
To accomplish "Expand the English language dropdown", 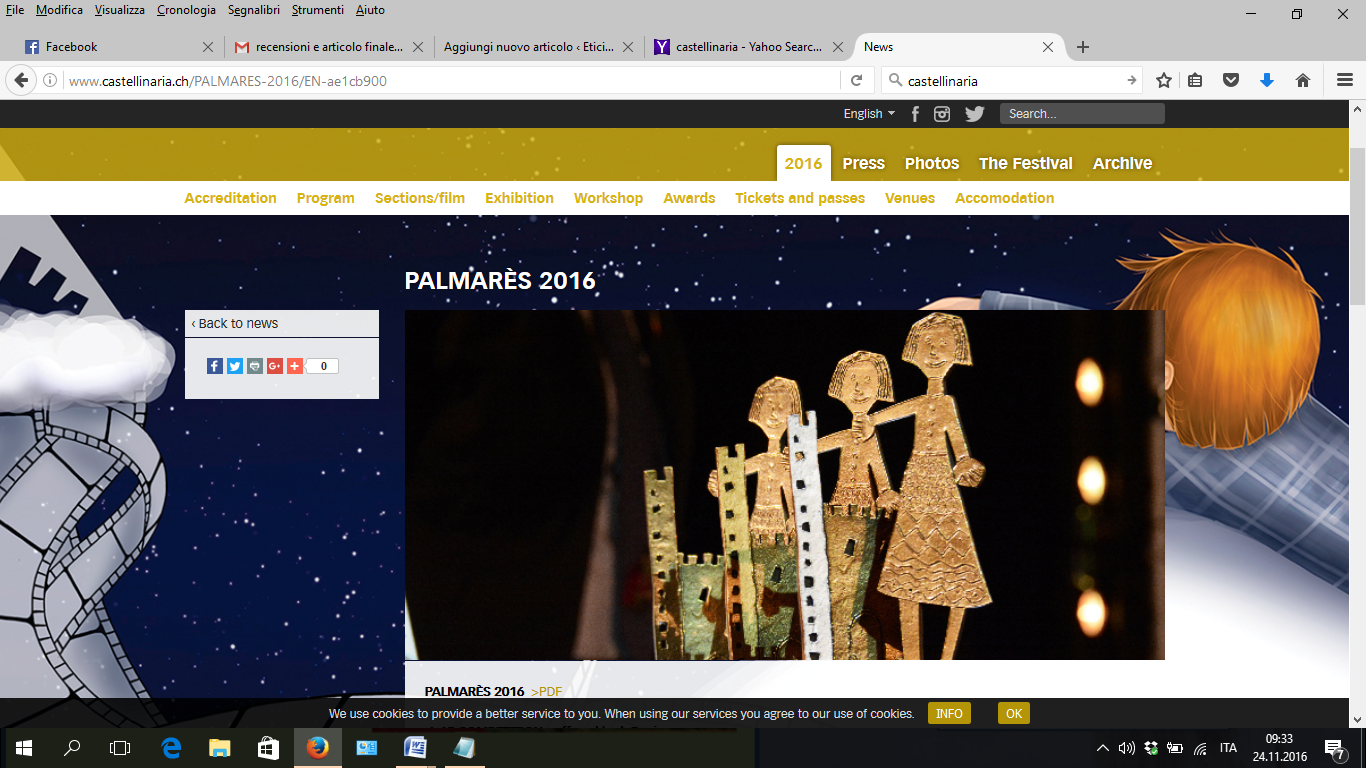I will pos(869,114).
